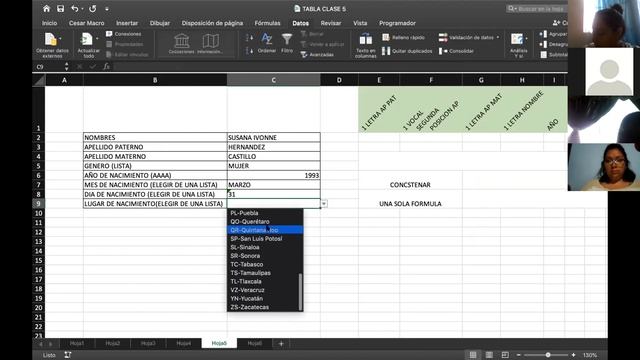Open the Vista tab
The image size is (640, 360).
pos(360,23)
